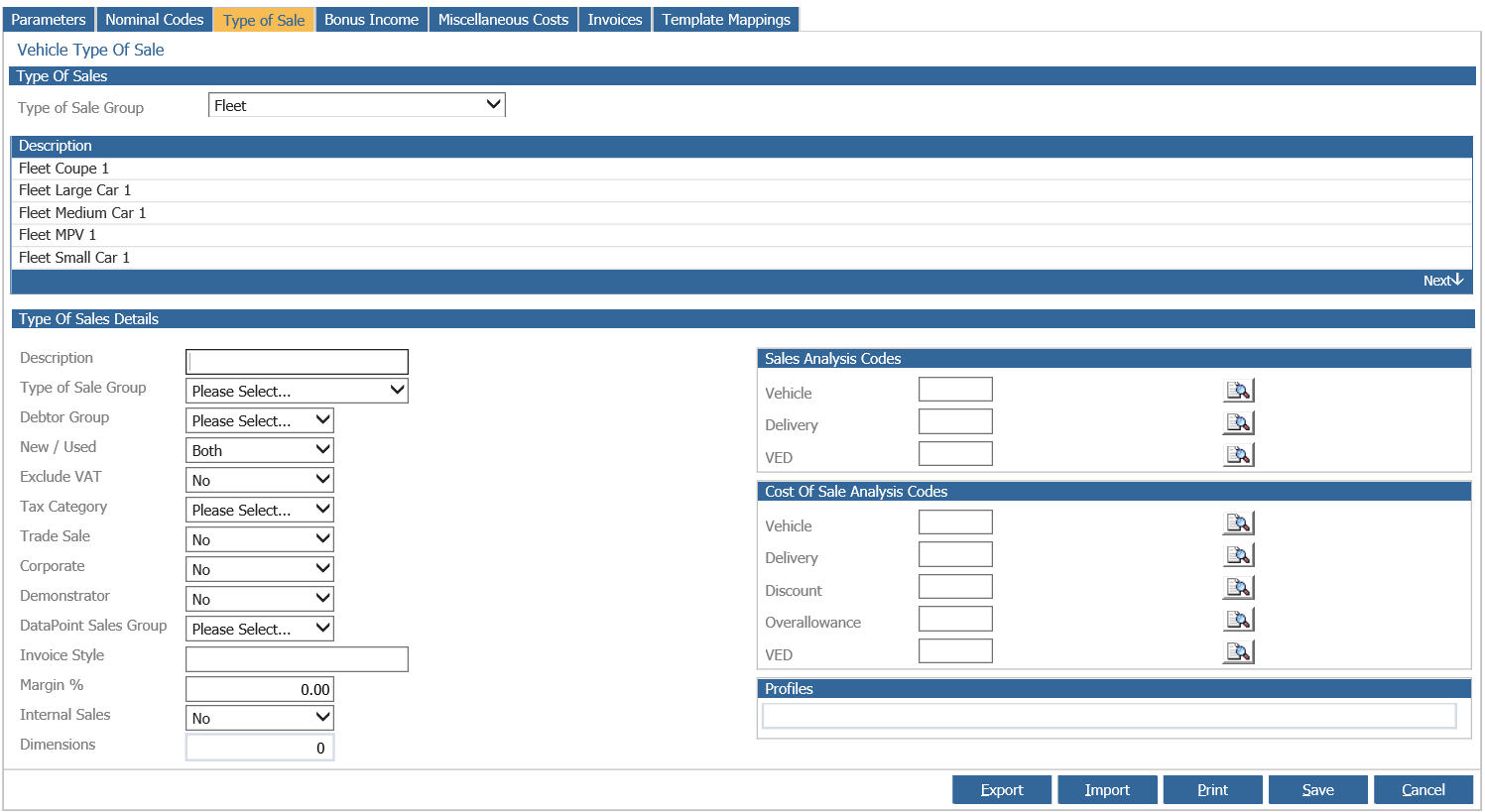Go to Next page of descriptions
The height and width of the screenshot is (812, 1485).
[1443, 281]
